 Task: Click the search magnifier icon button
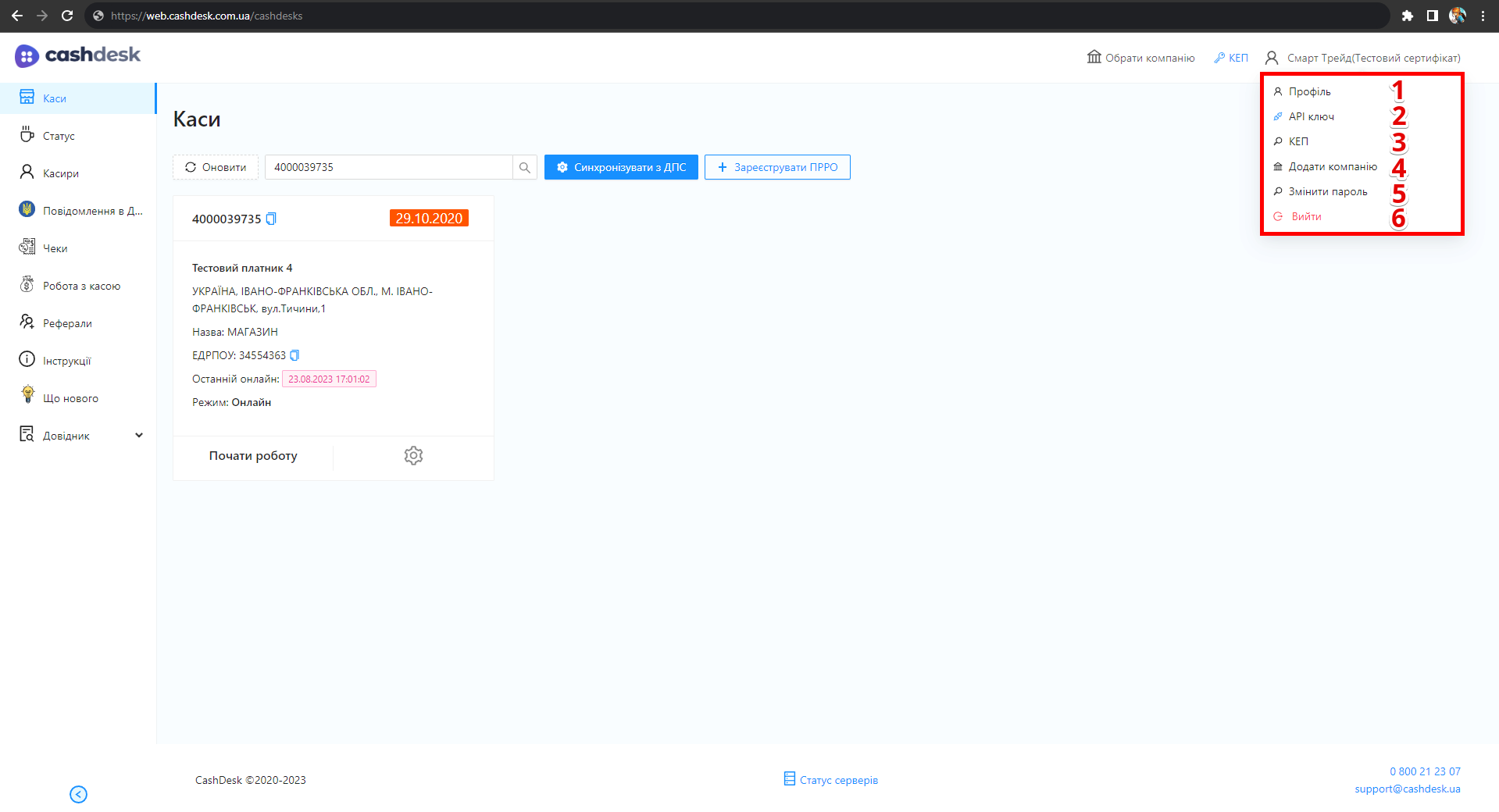[x=524, y=168]
